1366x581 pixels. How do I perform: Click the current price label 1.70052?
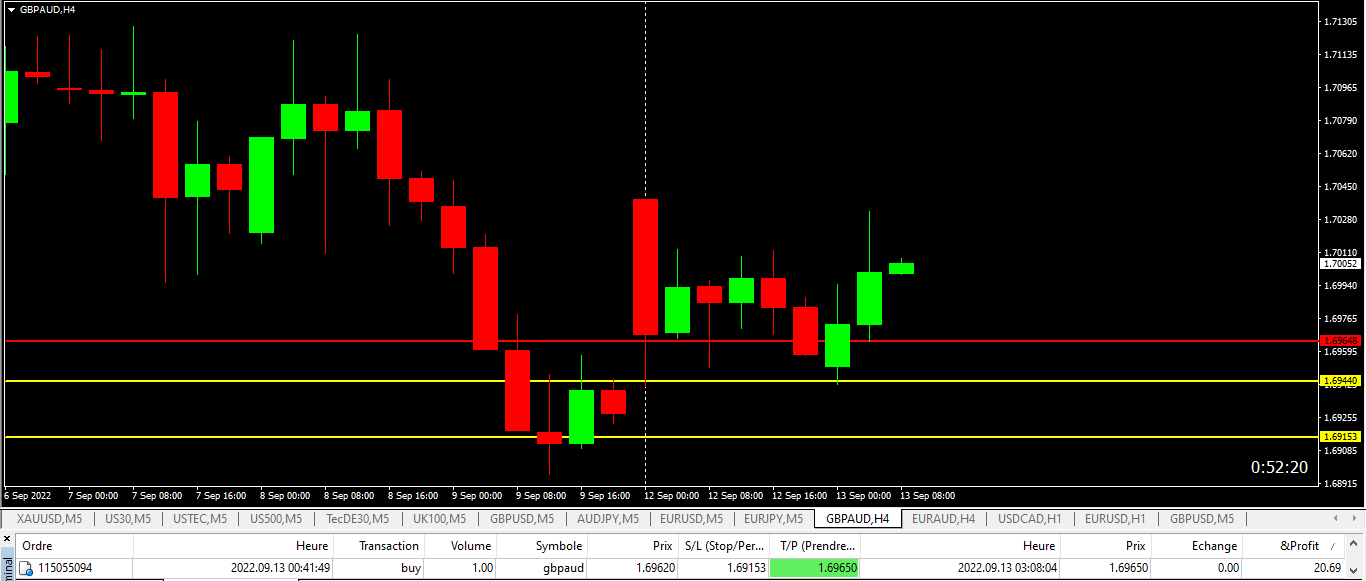(1339, 264)
